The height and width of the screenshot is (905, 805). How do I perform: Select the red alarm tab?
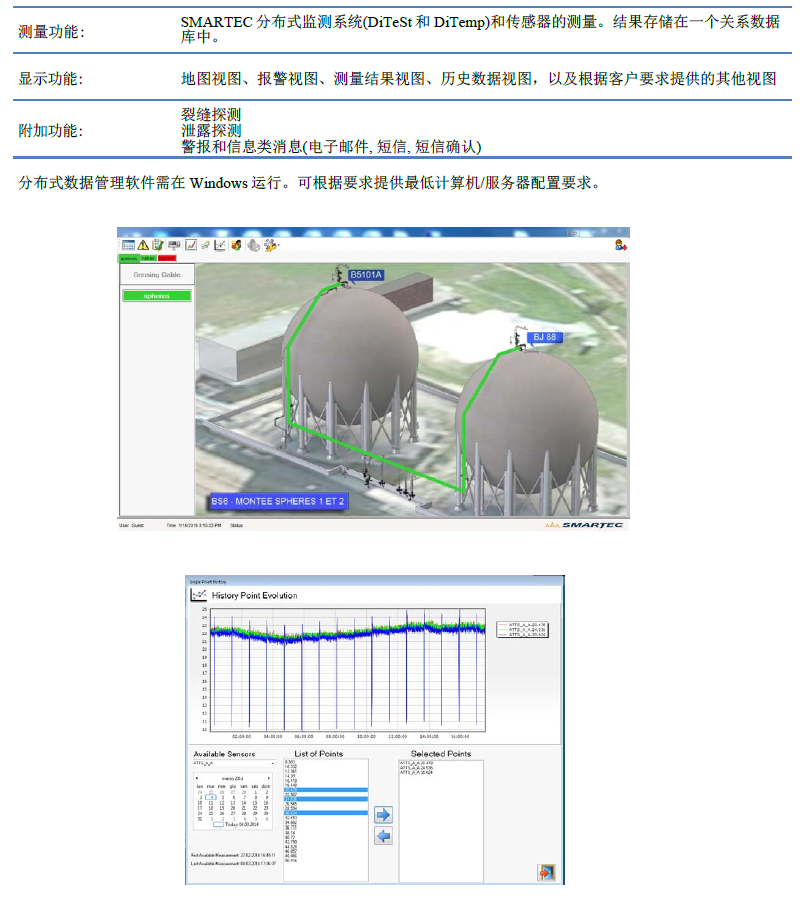pos(167,258)
